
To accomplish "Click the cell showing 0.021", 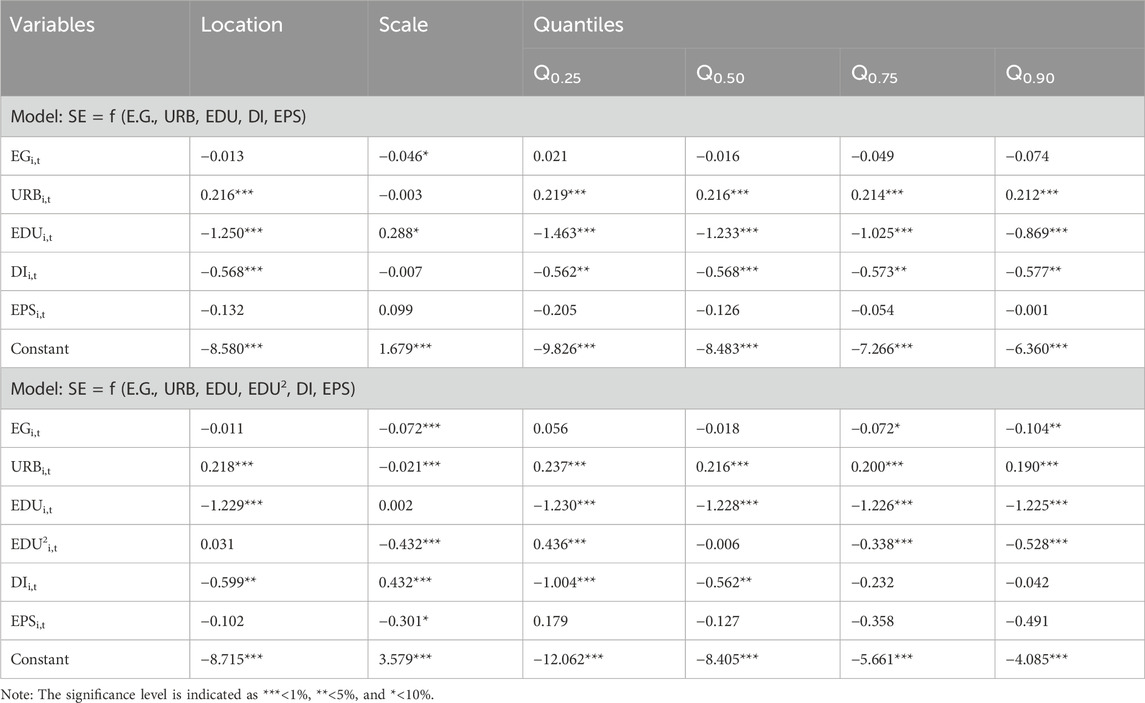I will tap(550, 156).
